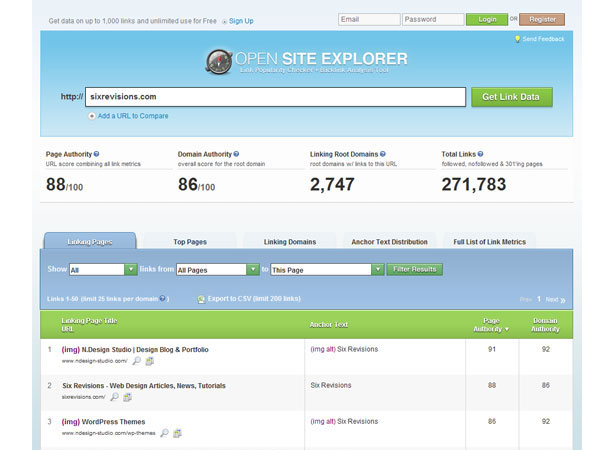Screen dimensions: 615x450
Task: Click the page icon in WordPress Themes row
Action: click(177, 433)
